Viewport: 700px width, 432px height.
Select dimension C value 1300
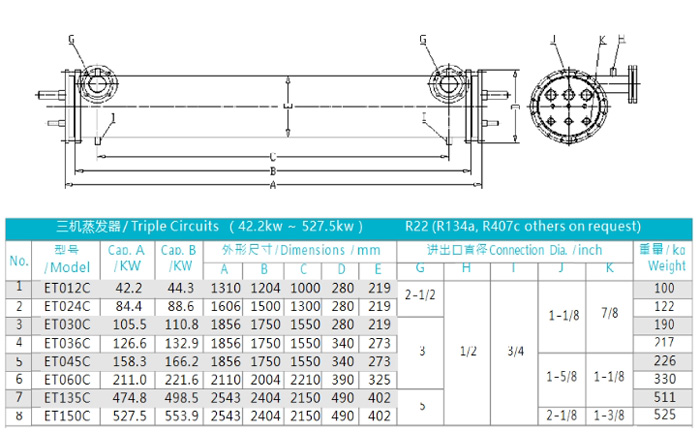pos(305,307)
